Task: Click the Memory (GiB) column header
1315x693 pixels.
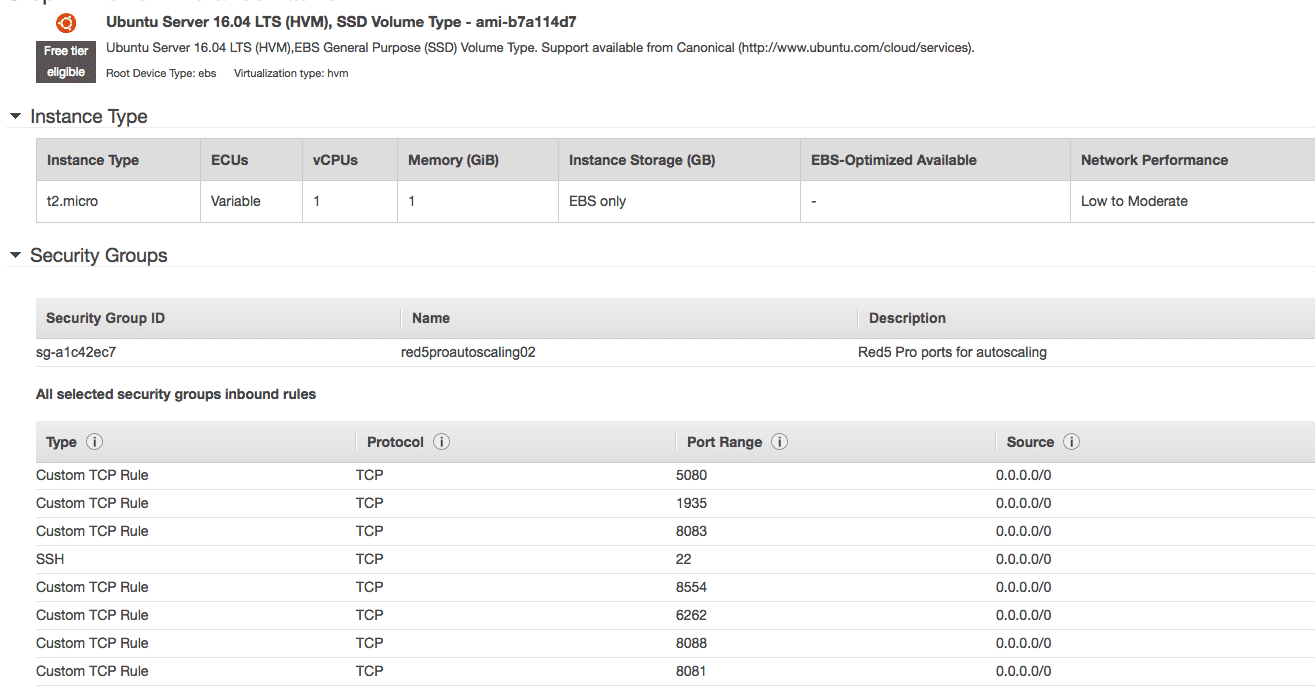Action: click(x=453, y=160)
